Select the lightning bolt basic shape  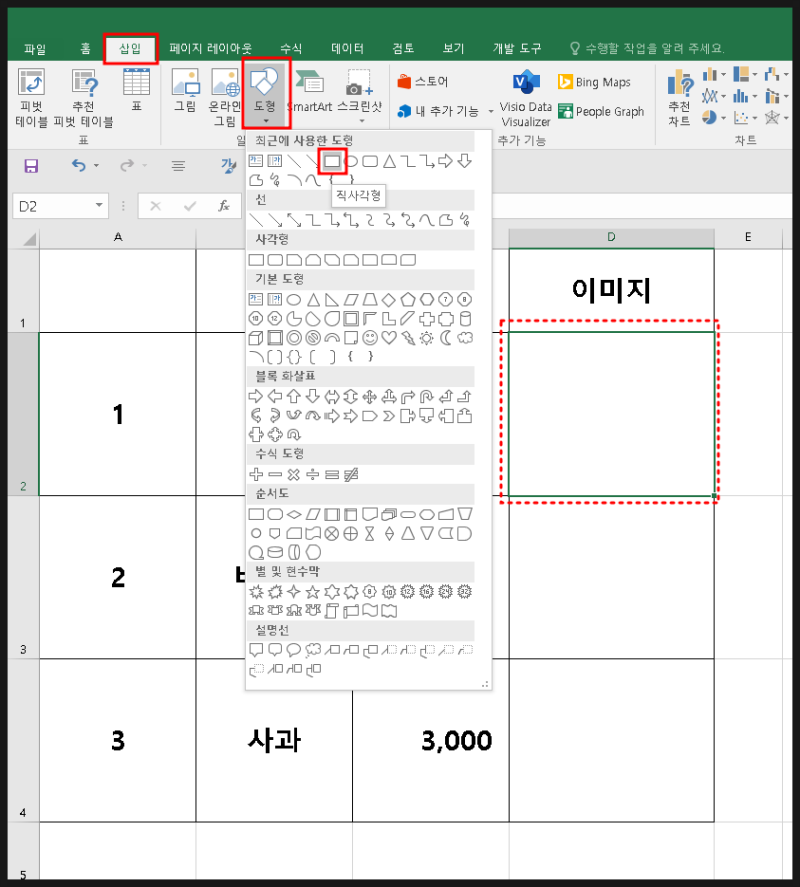coord(408,337)
